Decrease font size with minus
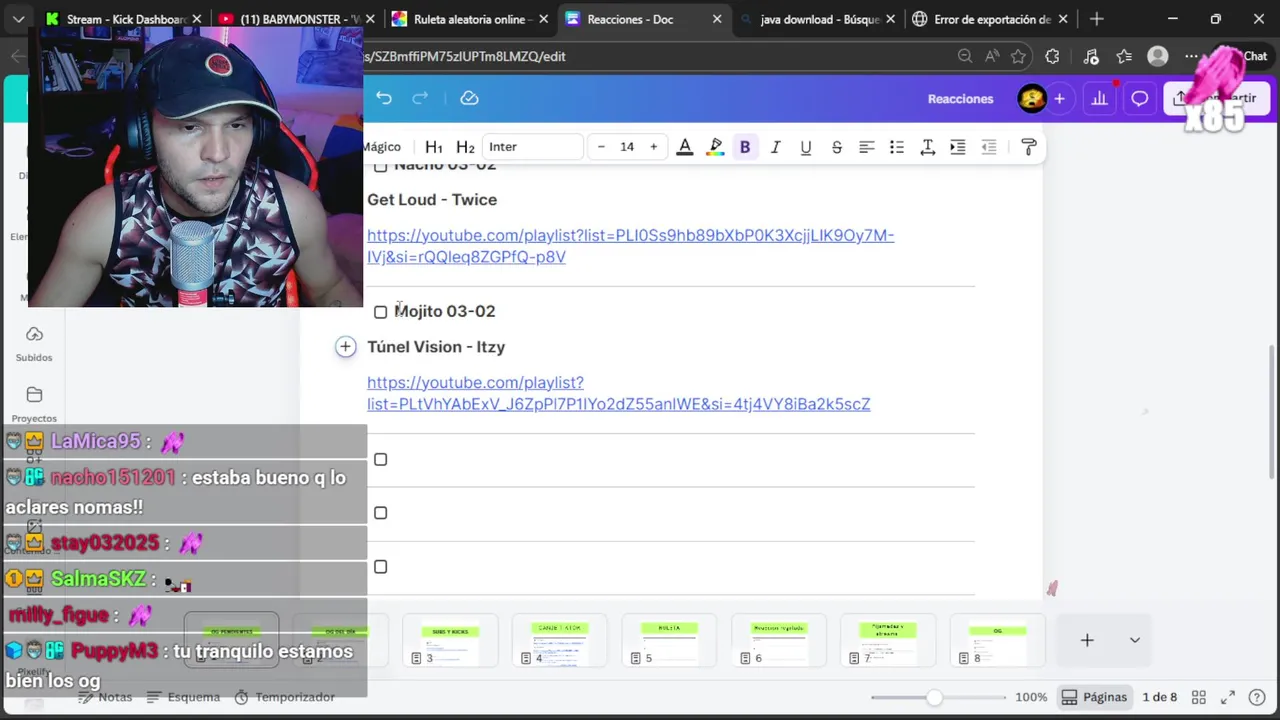 coord(601,147)
